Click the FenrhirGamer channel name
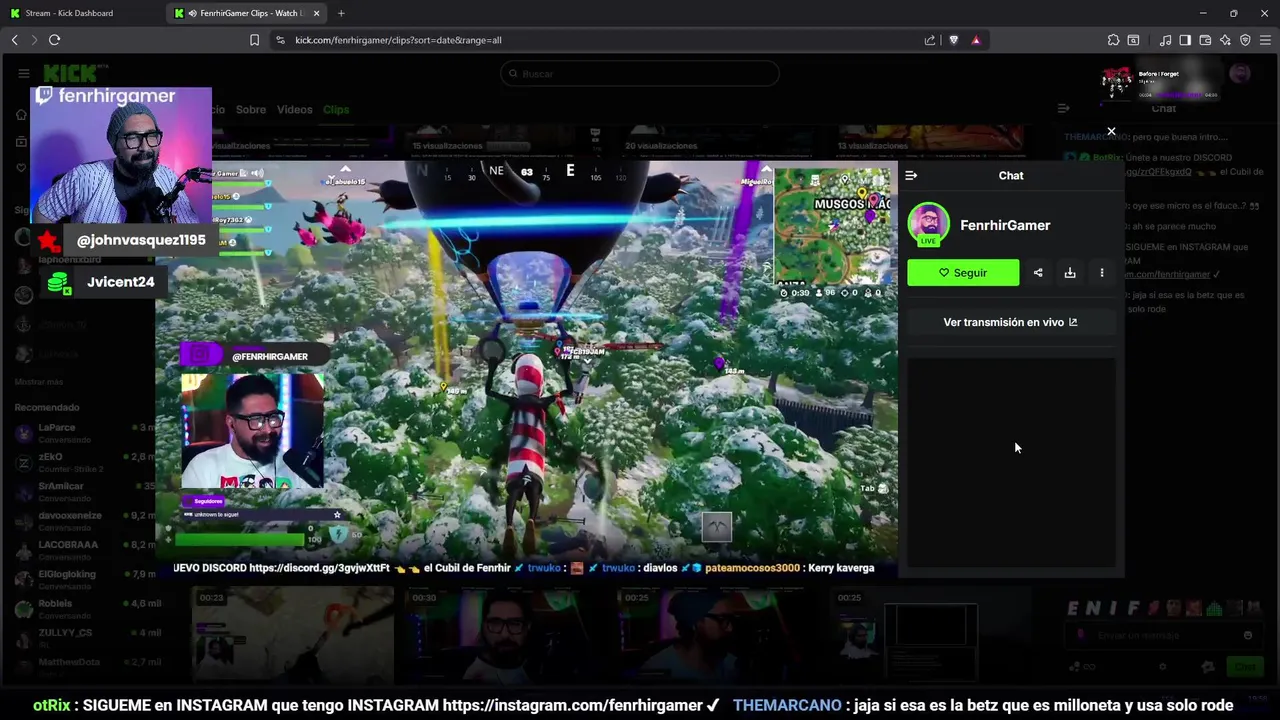Image resolution: width=1280 pixels, height=720 pixels. [x=1005, y=225]
